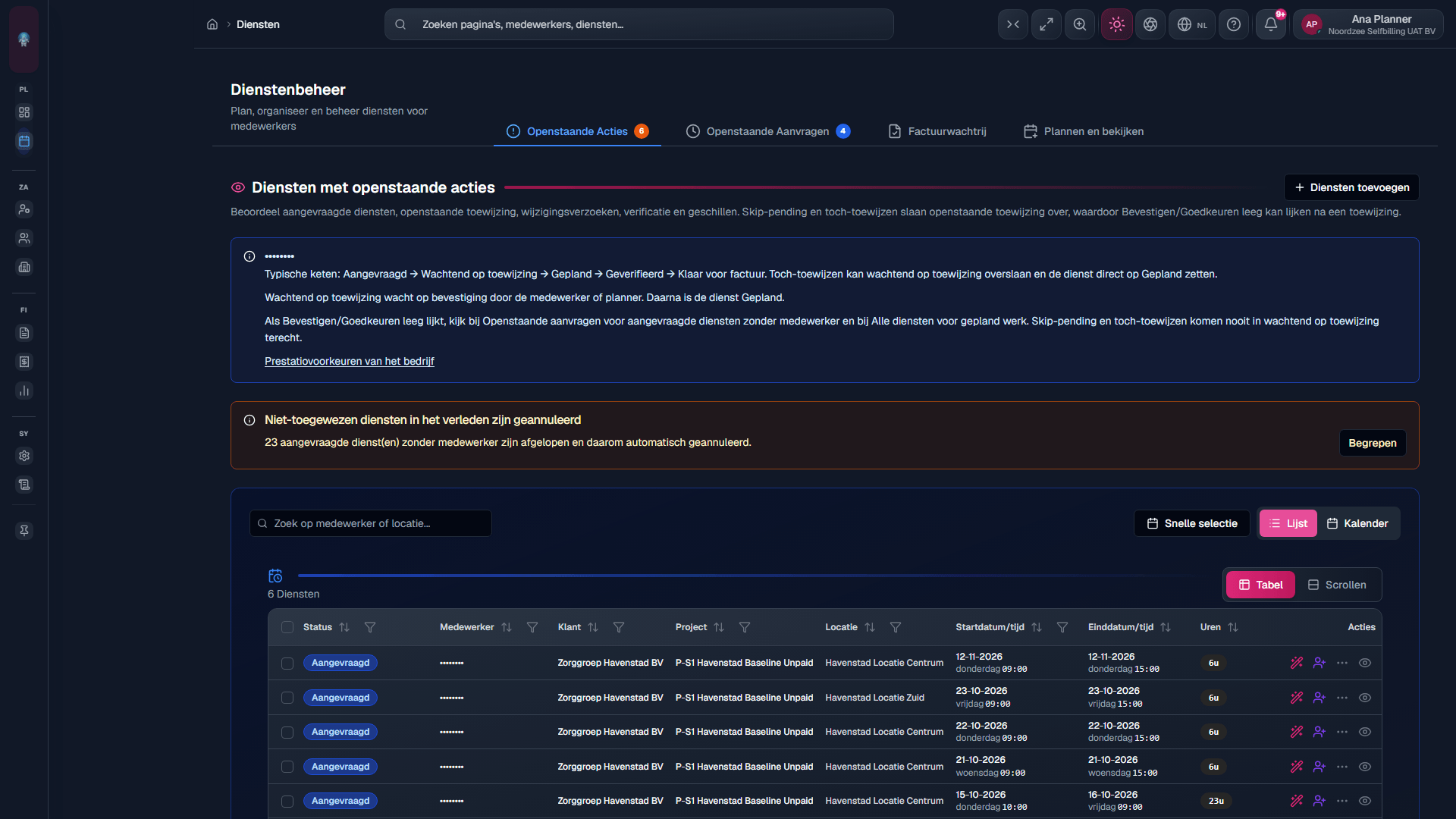Open the invoice icon in sidebar

(x=24, y=362)
